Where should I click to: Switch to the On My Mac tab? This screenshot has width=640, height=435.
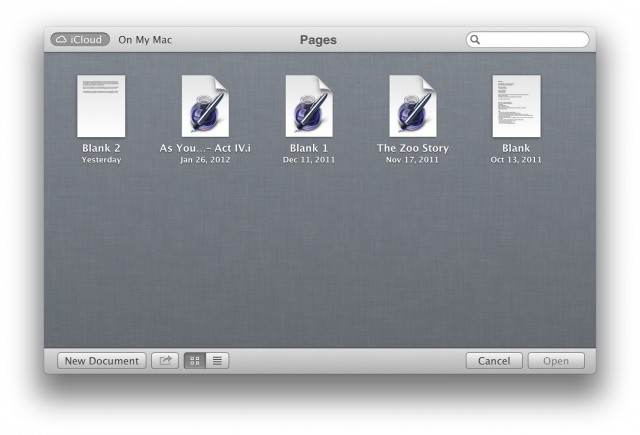point(145,40)
